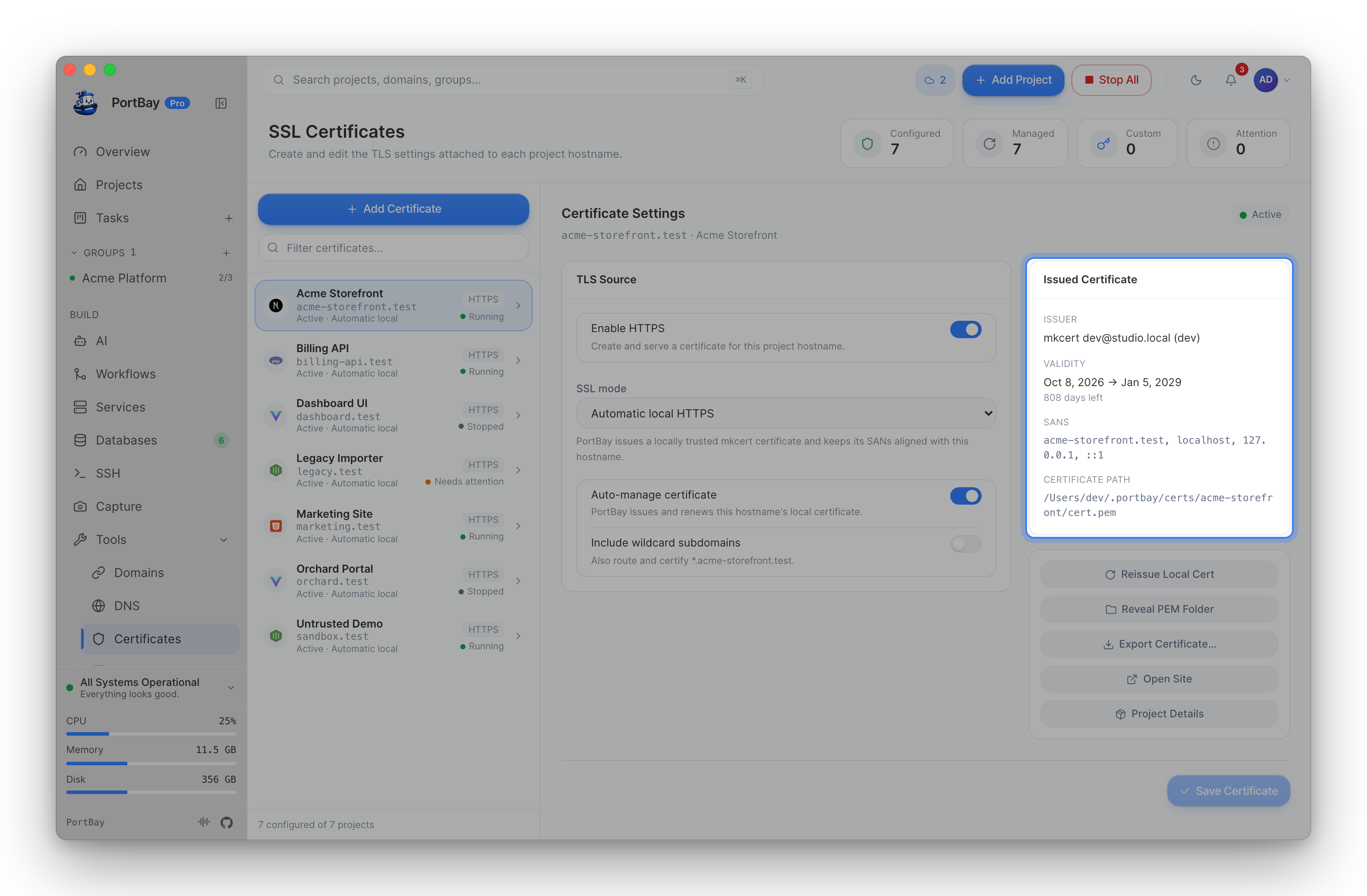Add a new group with plus icon

coord(226,253)
